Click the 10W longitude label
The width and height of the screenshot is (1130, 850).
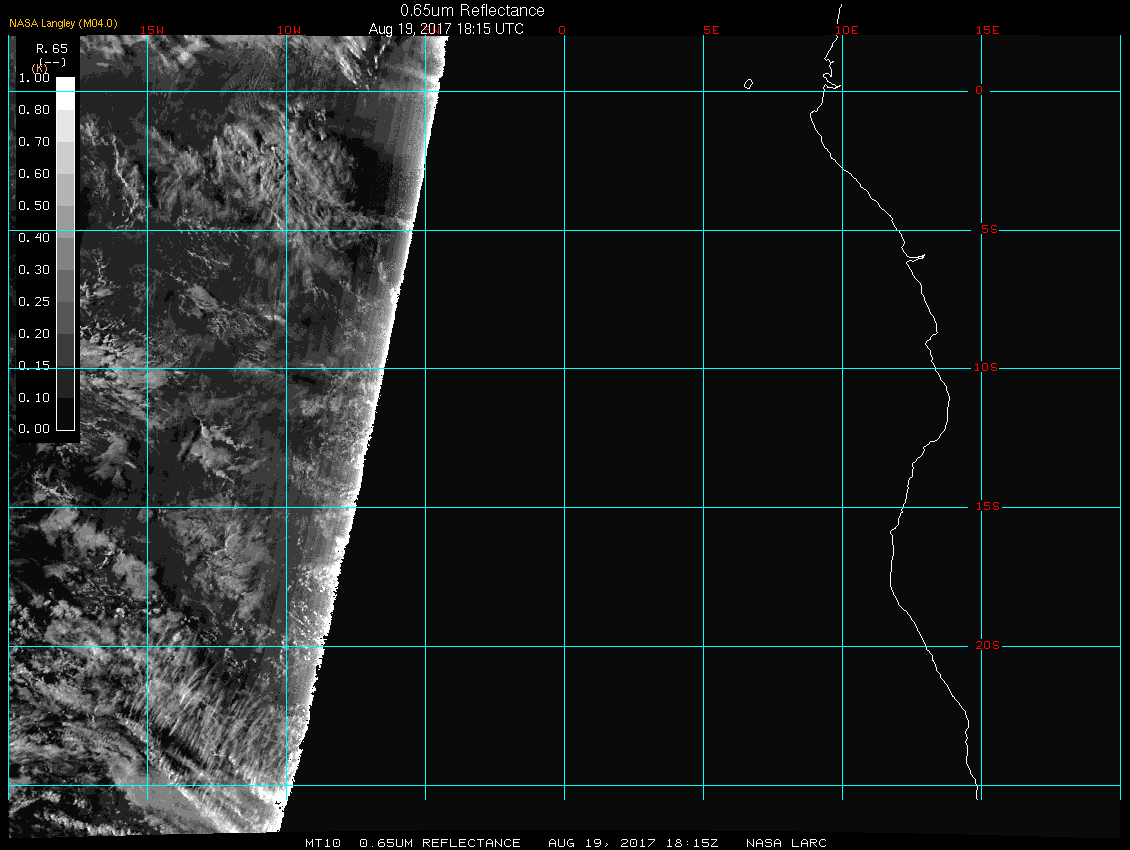click(x=288, y=30)
